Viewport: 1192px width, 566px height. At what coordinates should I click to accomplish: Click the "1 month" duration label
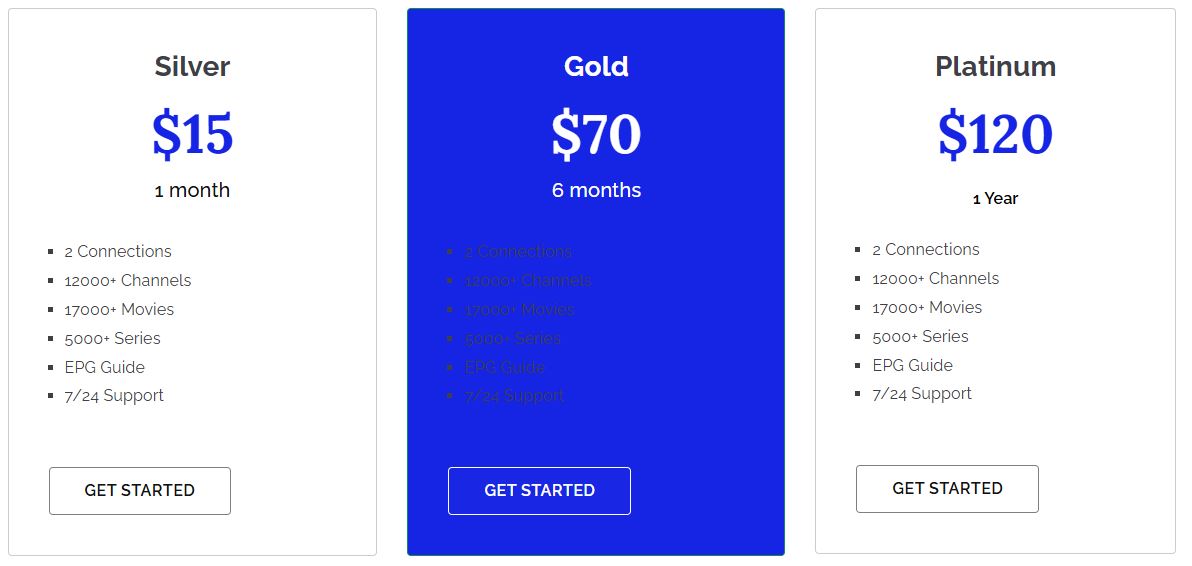coord(192,190)
